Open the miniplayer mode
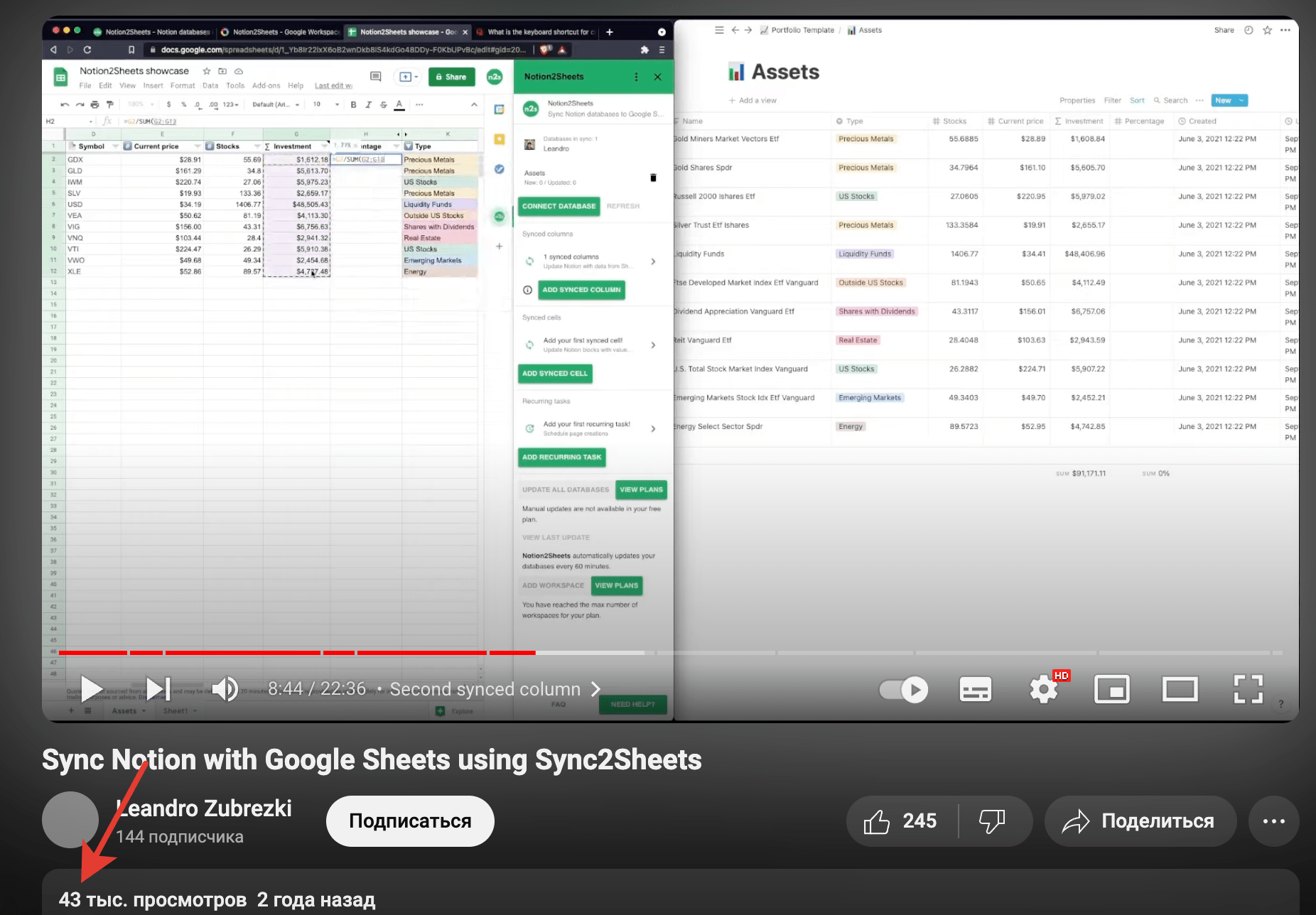This screenshot has width=1316, height=915. coord(1111,689)
